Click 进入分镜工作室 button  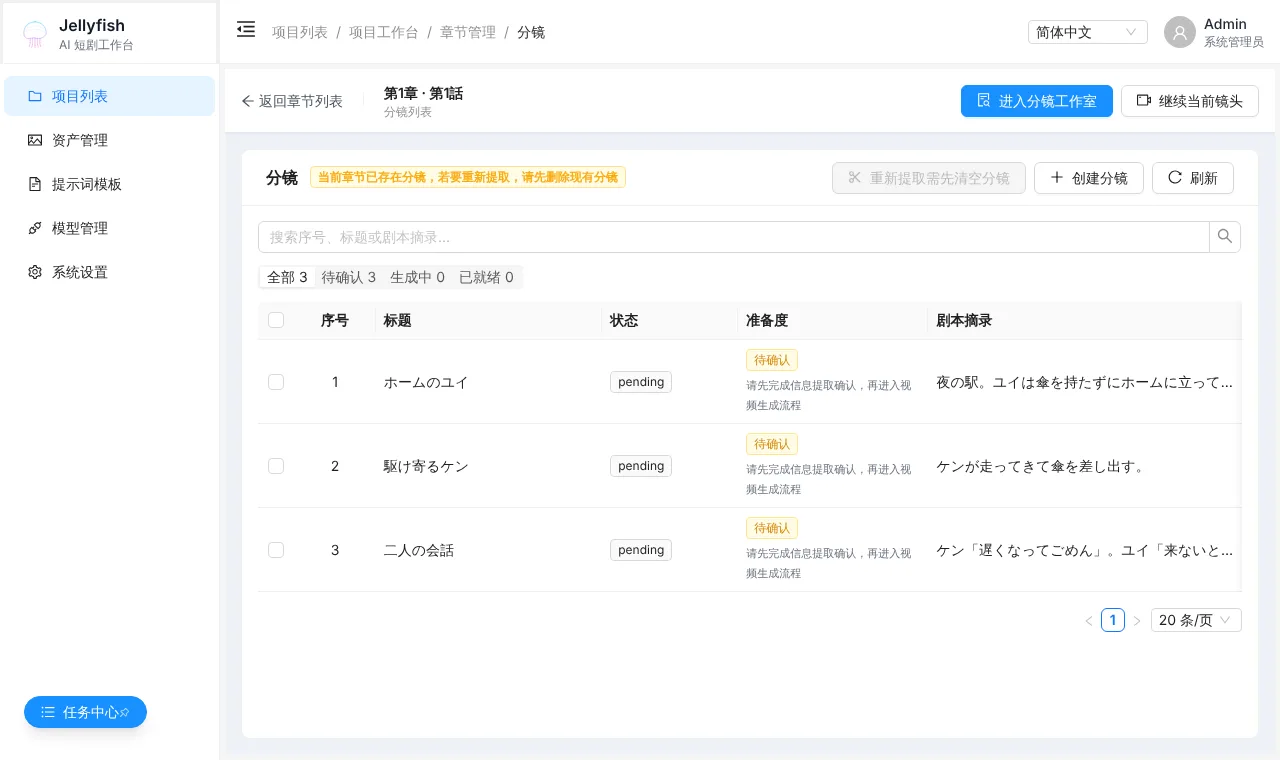pyautogui.click(x=1037, y=101)
